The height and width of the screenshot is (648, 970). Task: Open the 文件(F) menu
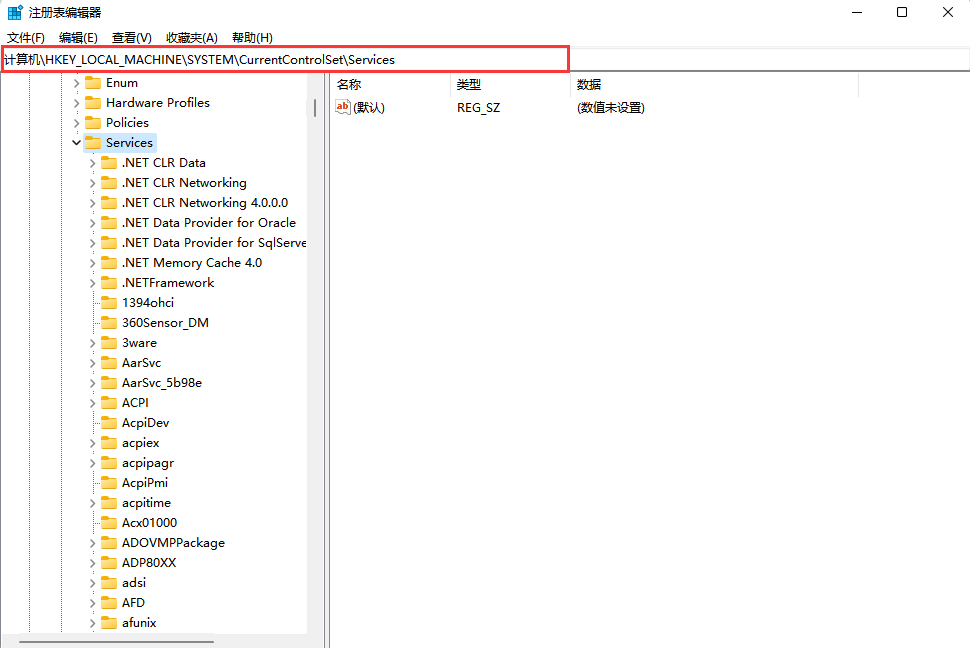pyautogui.click(x=26, y=38)
